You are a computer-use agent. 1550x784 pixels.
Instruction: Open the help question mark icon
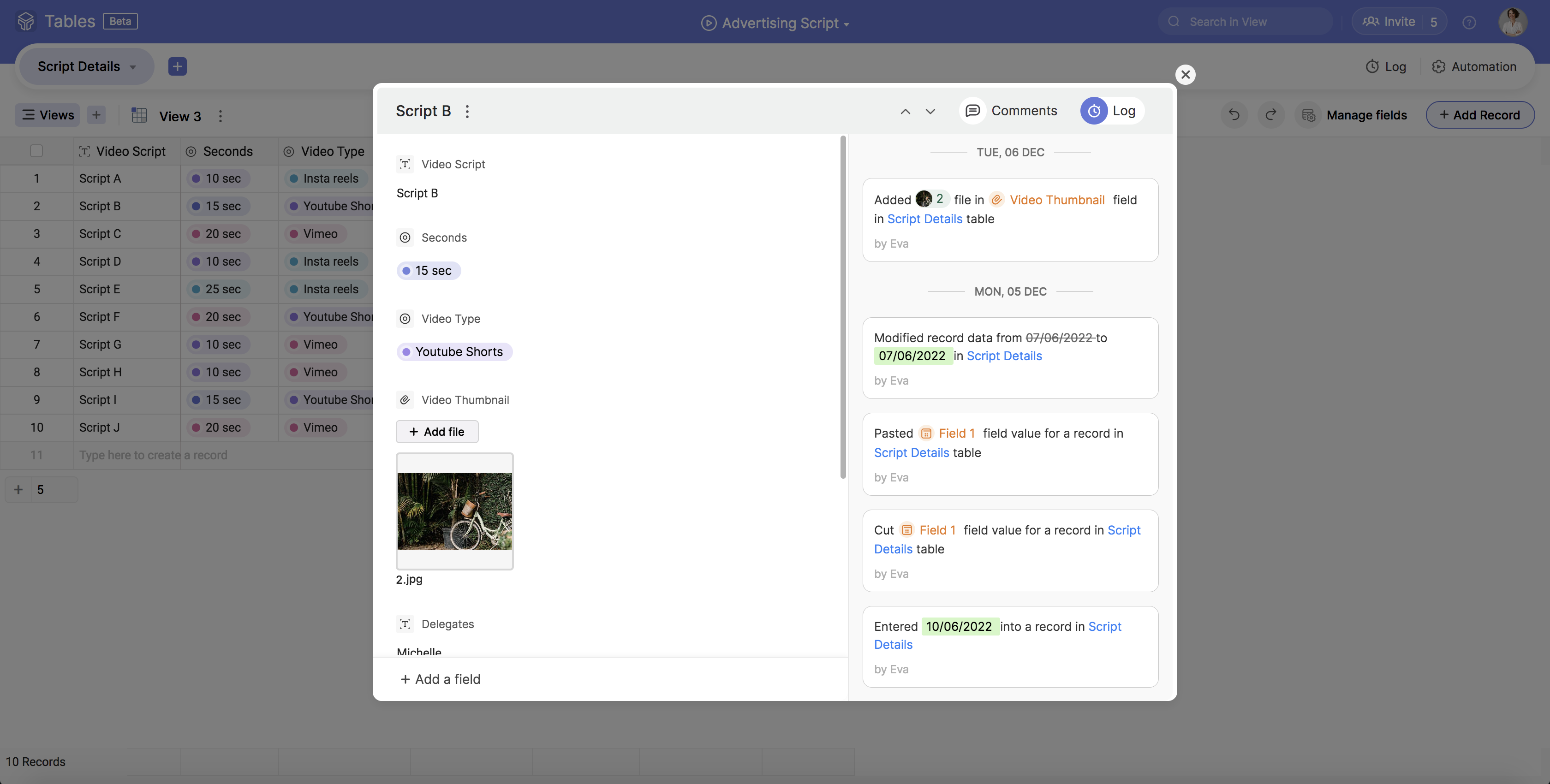click(x=1469, y=22)
